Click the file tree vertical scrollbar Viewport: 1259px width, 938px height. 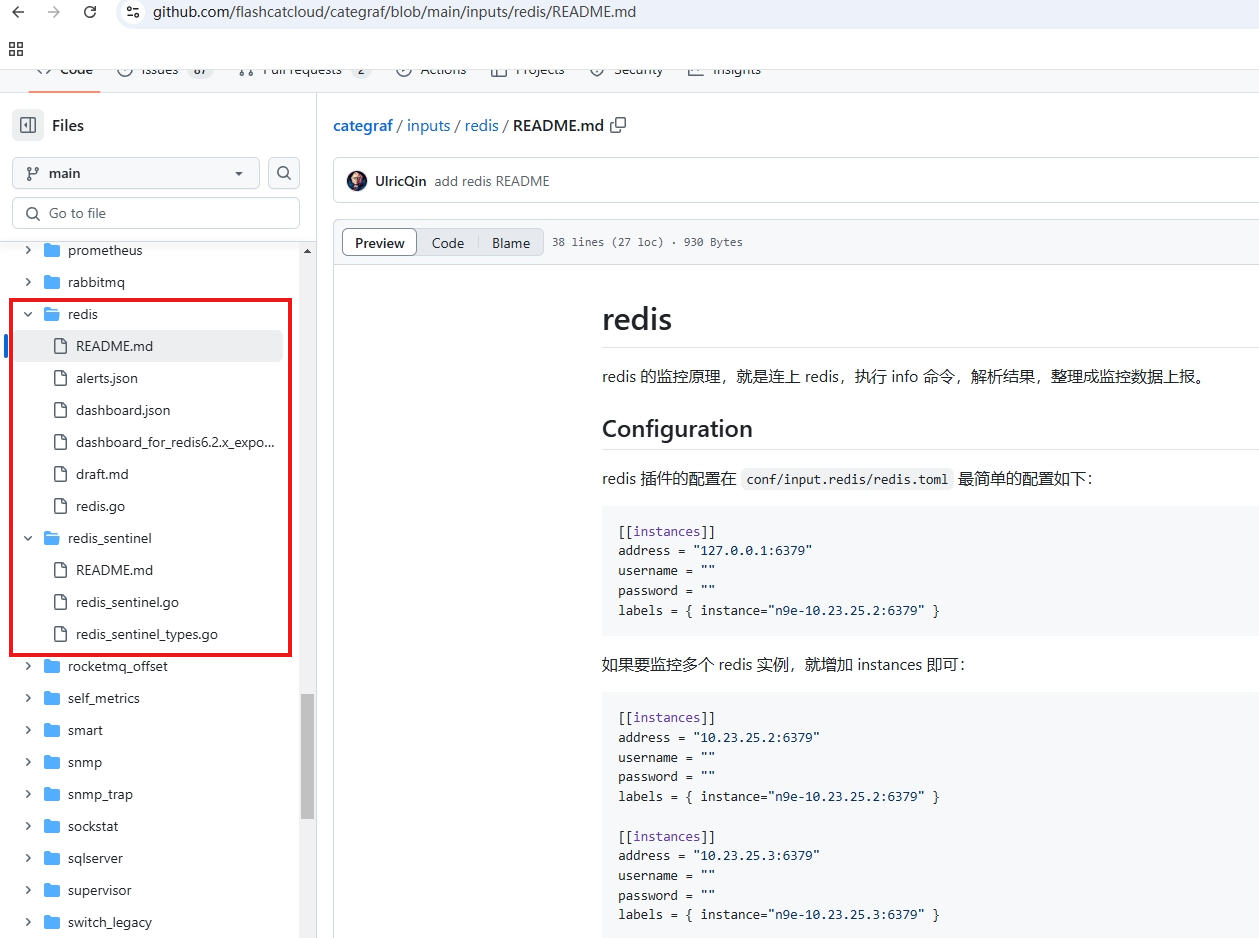click(x=307, y=756)
